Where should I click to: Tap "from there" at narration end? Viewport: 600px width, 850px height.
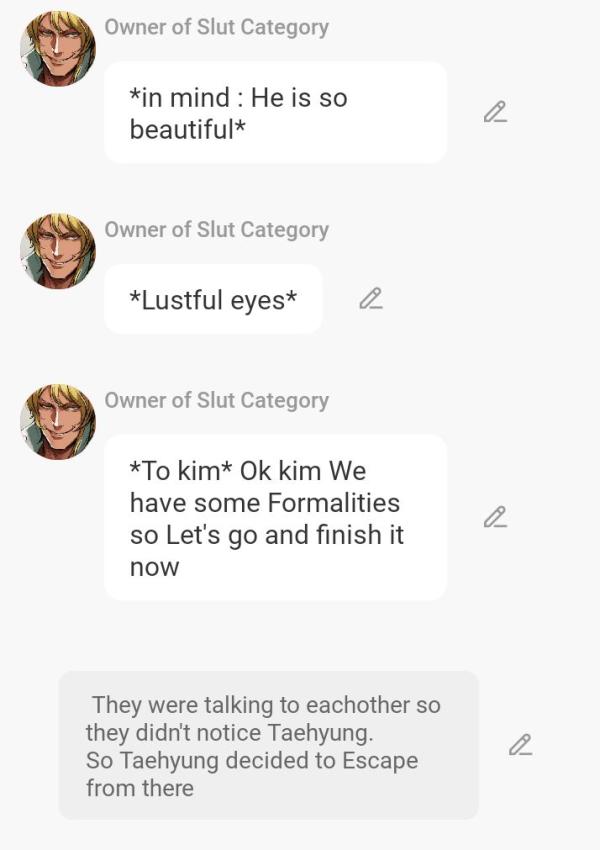139,788
